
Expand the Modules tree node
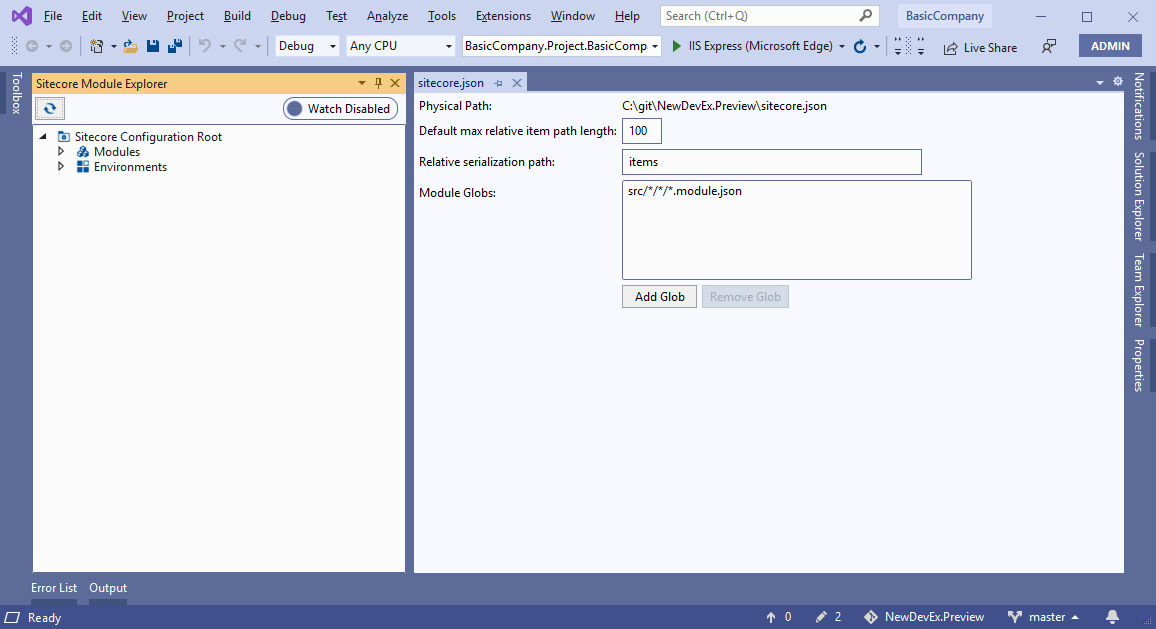click(61, 151)
